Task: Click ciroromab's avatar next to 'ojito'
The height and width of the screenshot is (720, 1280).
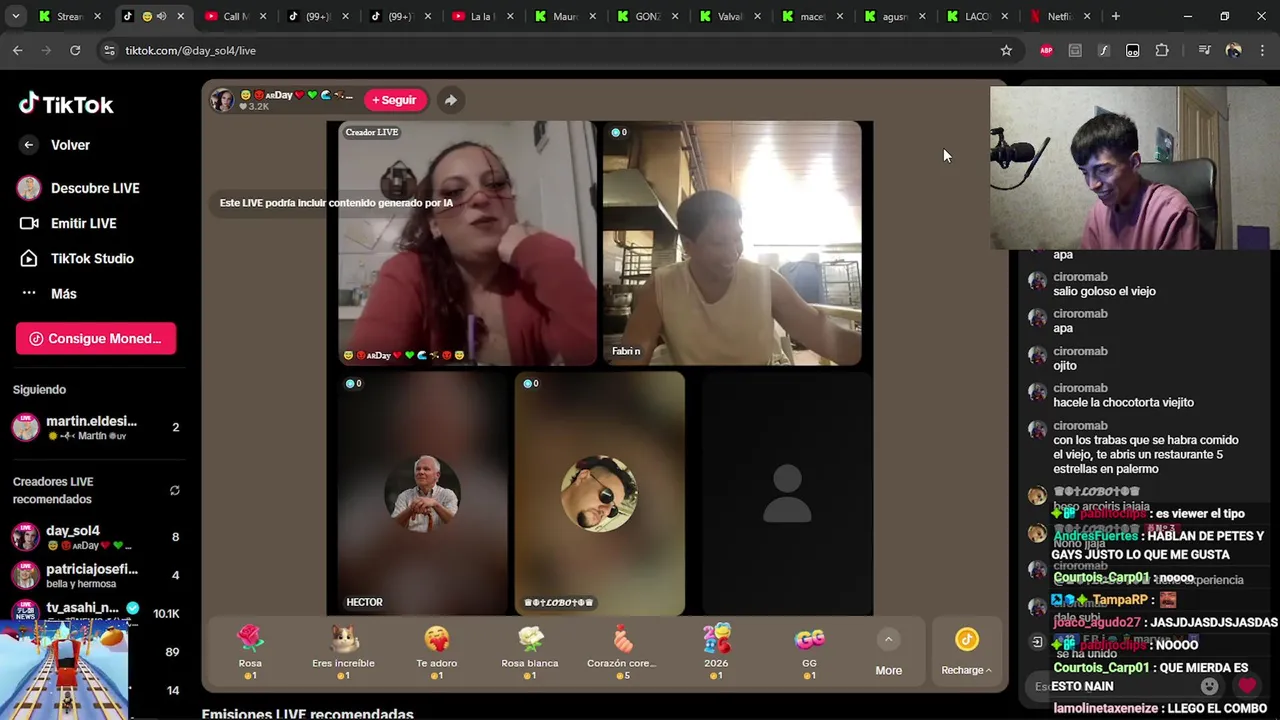Action: click(1037, 355)
